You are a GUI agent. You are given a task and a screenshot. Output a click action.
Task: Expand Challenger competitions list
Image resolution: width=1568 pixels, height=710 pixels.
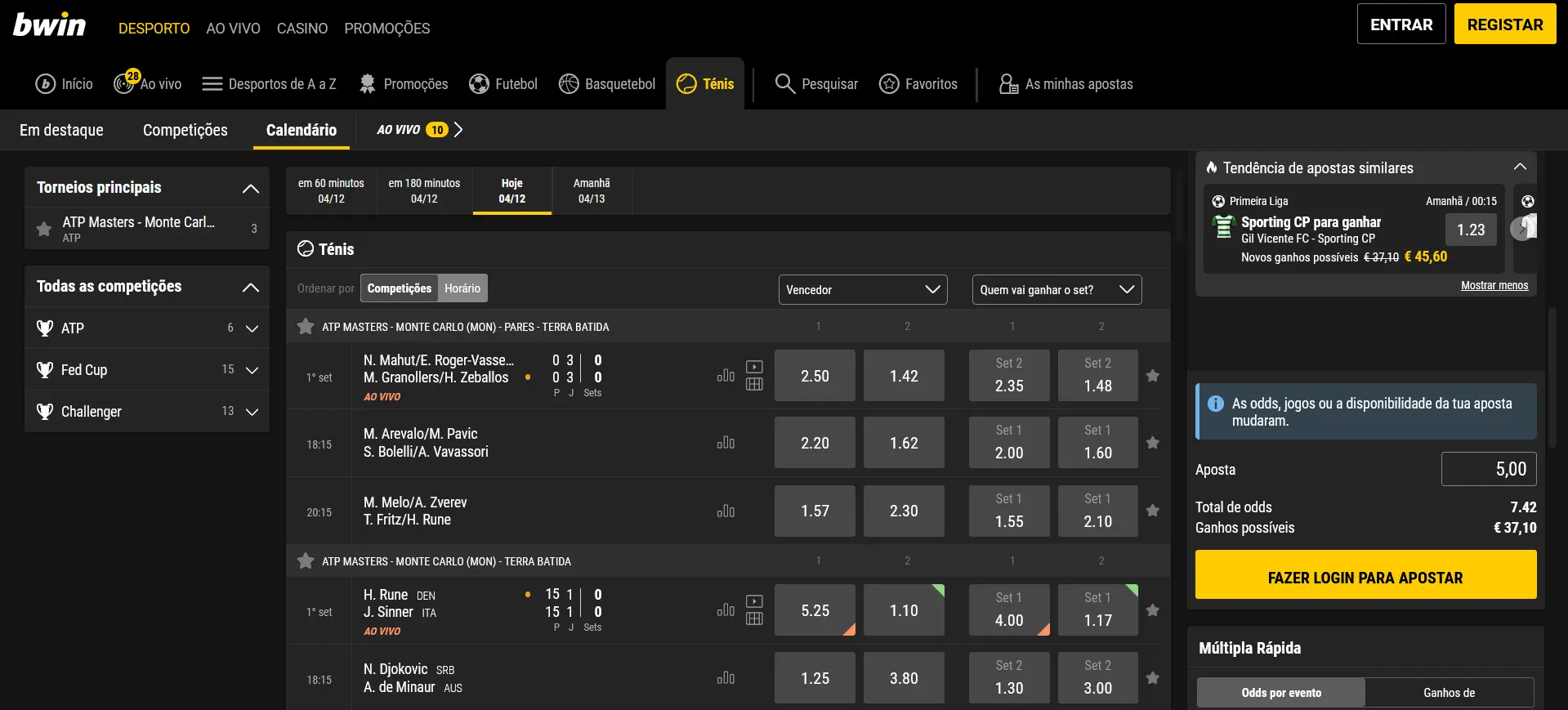(x=252, y=412)
